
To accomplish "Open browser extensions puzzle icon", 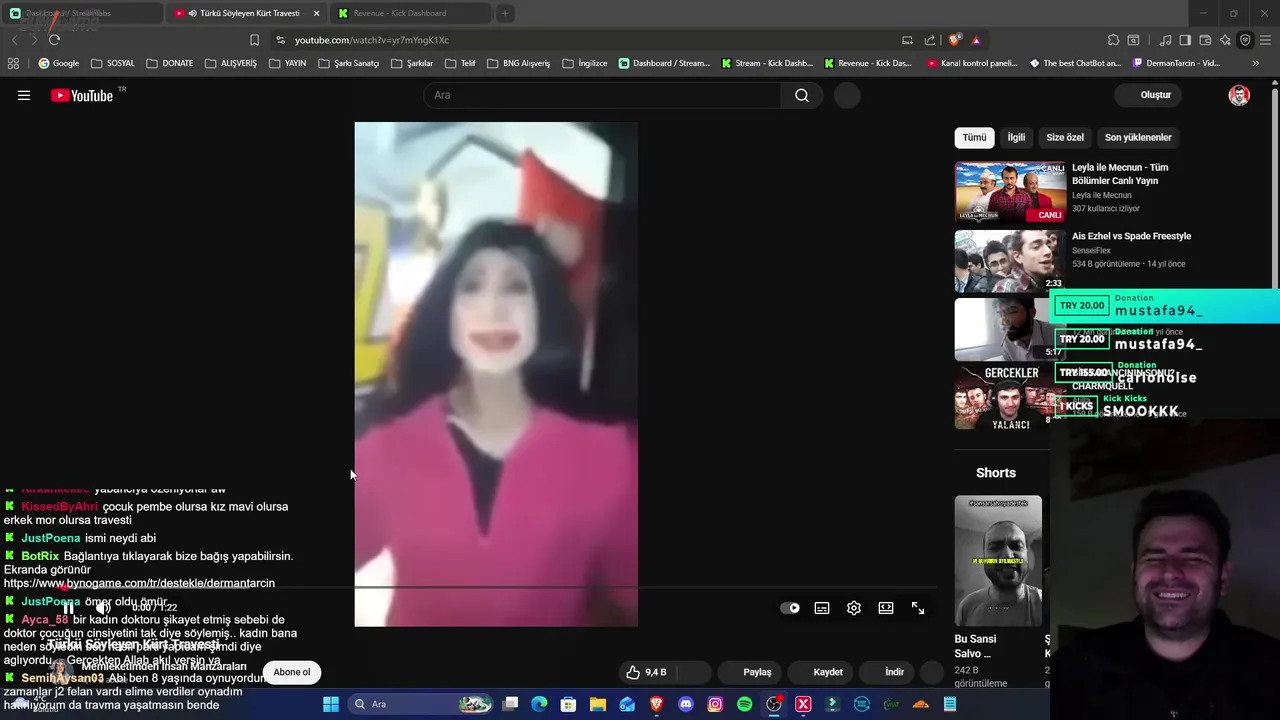I will click(x=1113, y=40).
